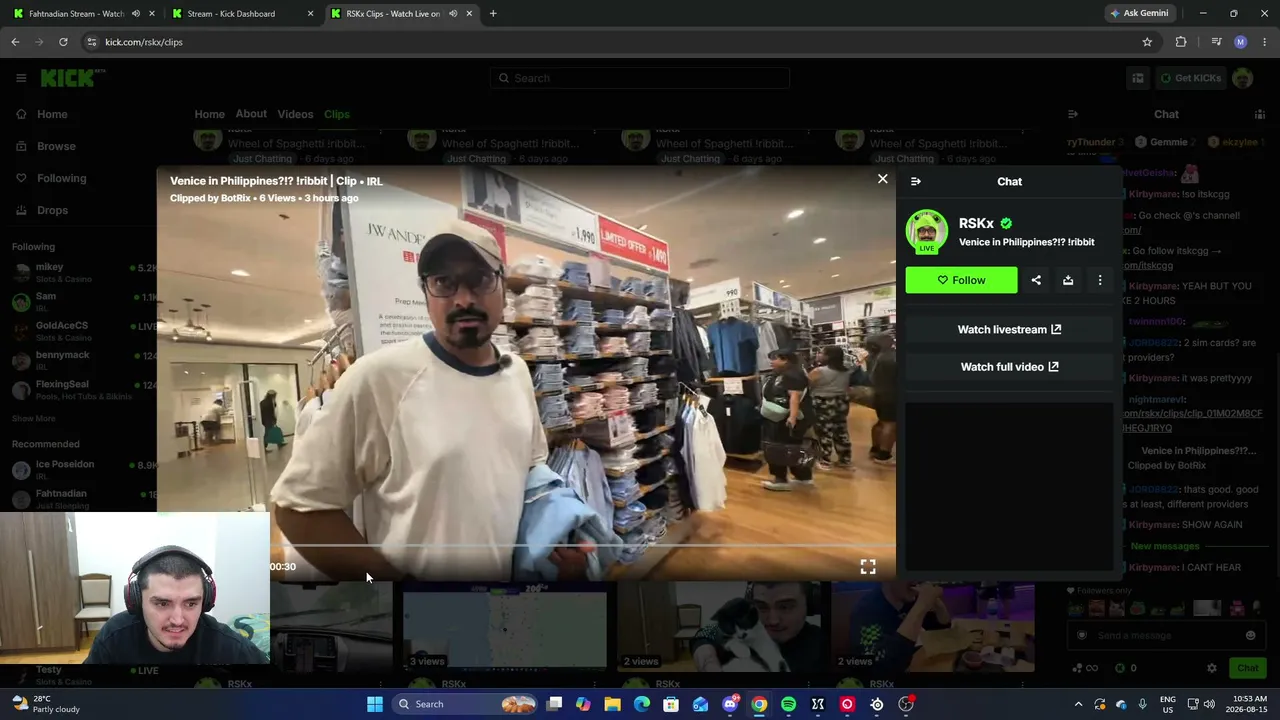Image resolution: width=1280 pixels, height=720 pixels.
Task: Toggle fullscreen for the clip player
Action: pos(868,567)
